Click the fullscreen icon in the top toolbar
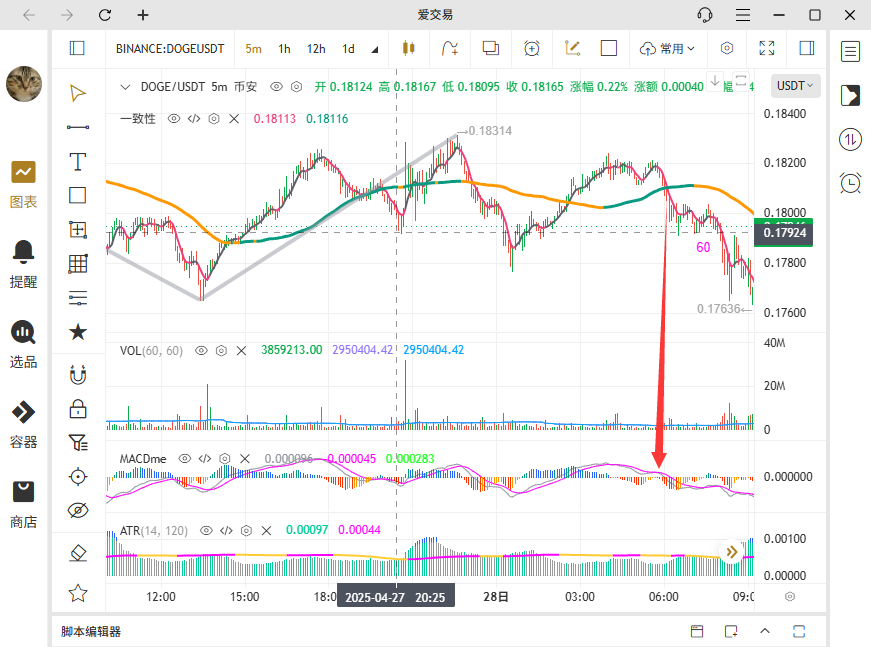 point(767,48)
